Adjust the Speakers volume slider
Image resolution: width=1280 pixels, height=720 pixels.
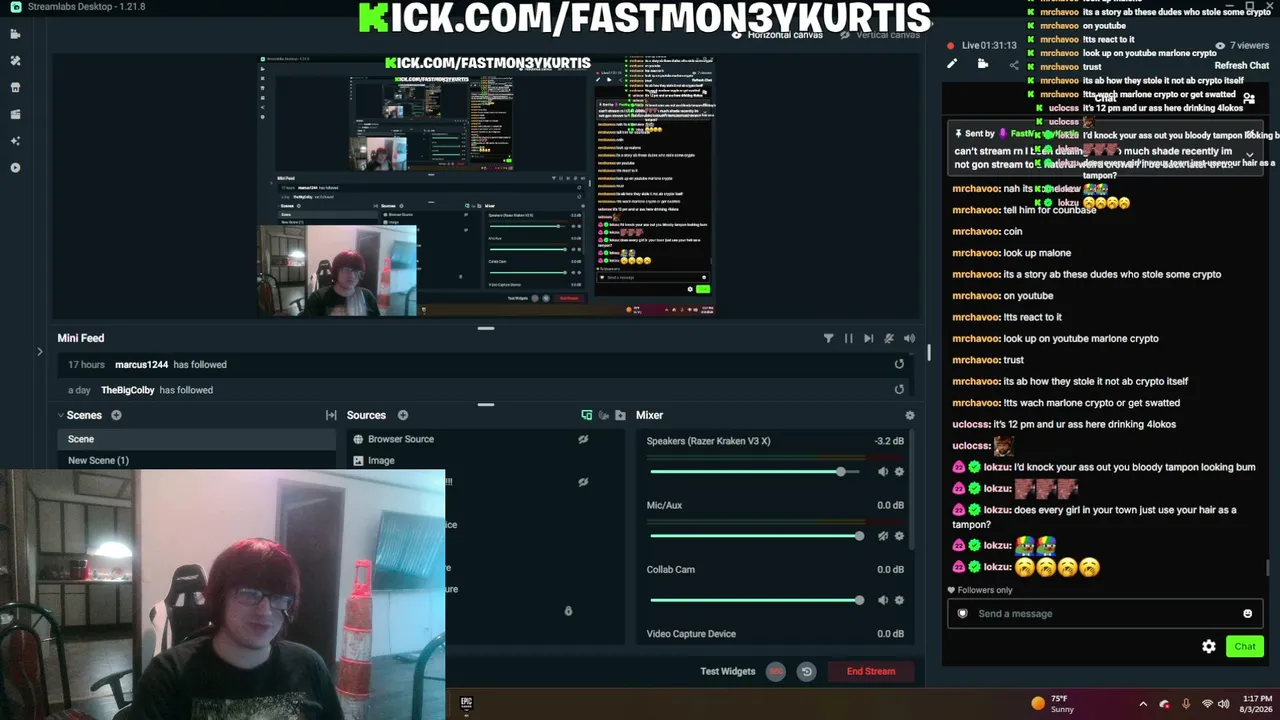pyautogui.click(x=757, y=472)
